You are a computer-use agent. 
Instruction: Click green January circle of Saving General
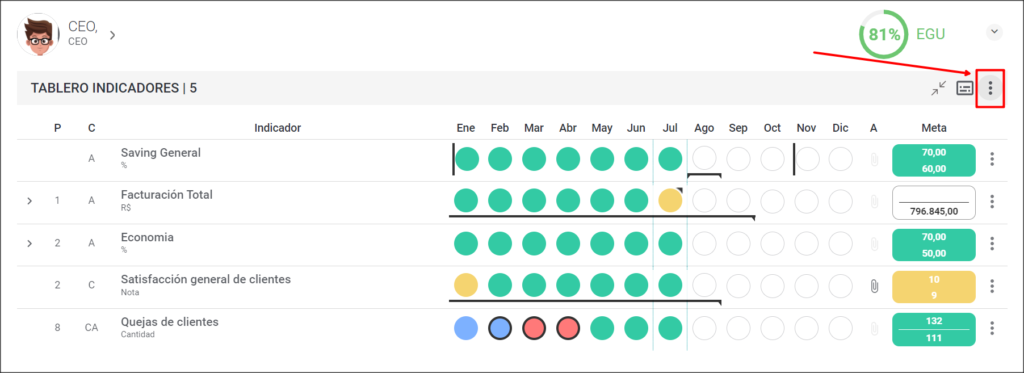(467, 159)
